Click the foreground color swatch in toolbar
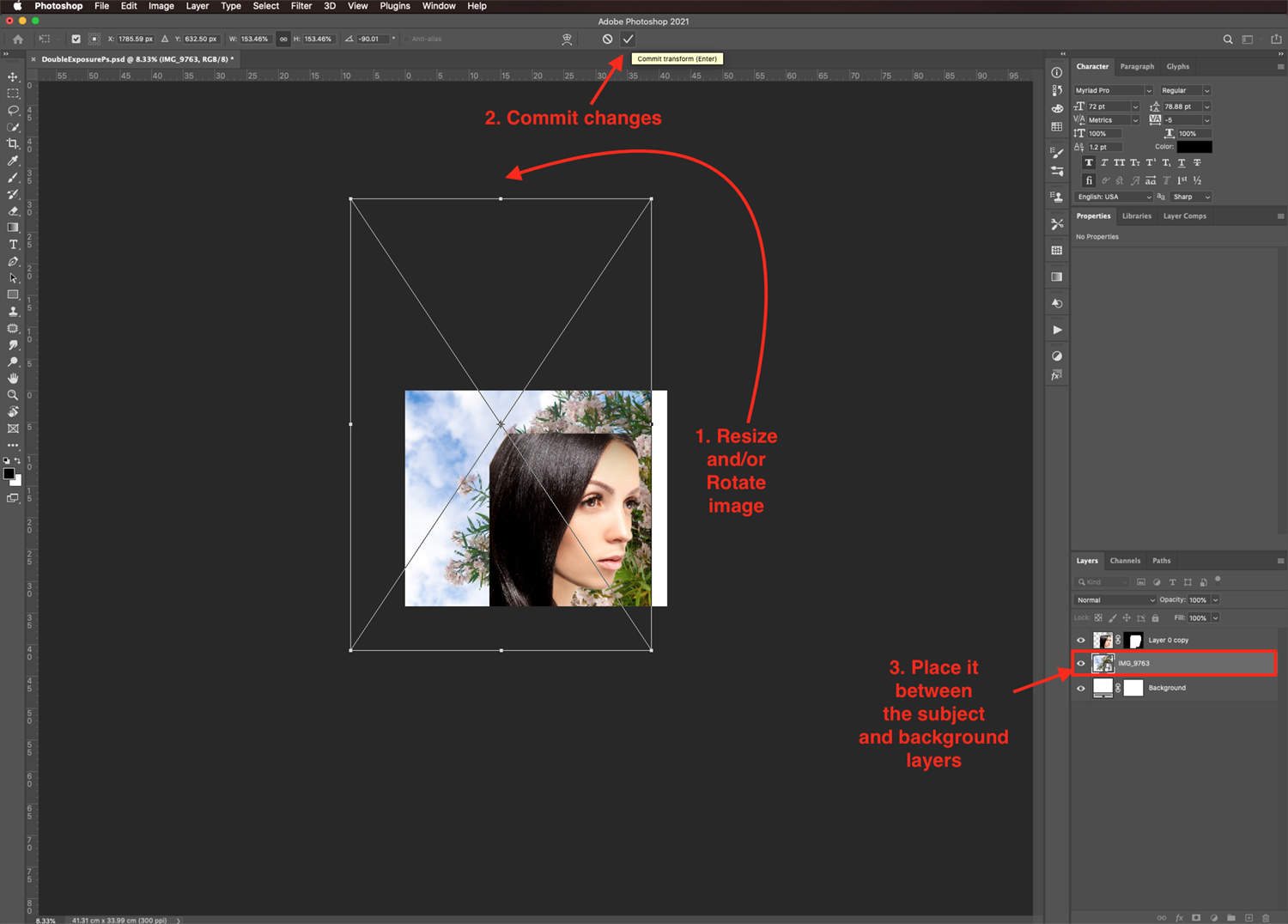The height and width of the screenshot is (924, 1288). pyautogui.click(x=9, y=473)
